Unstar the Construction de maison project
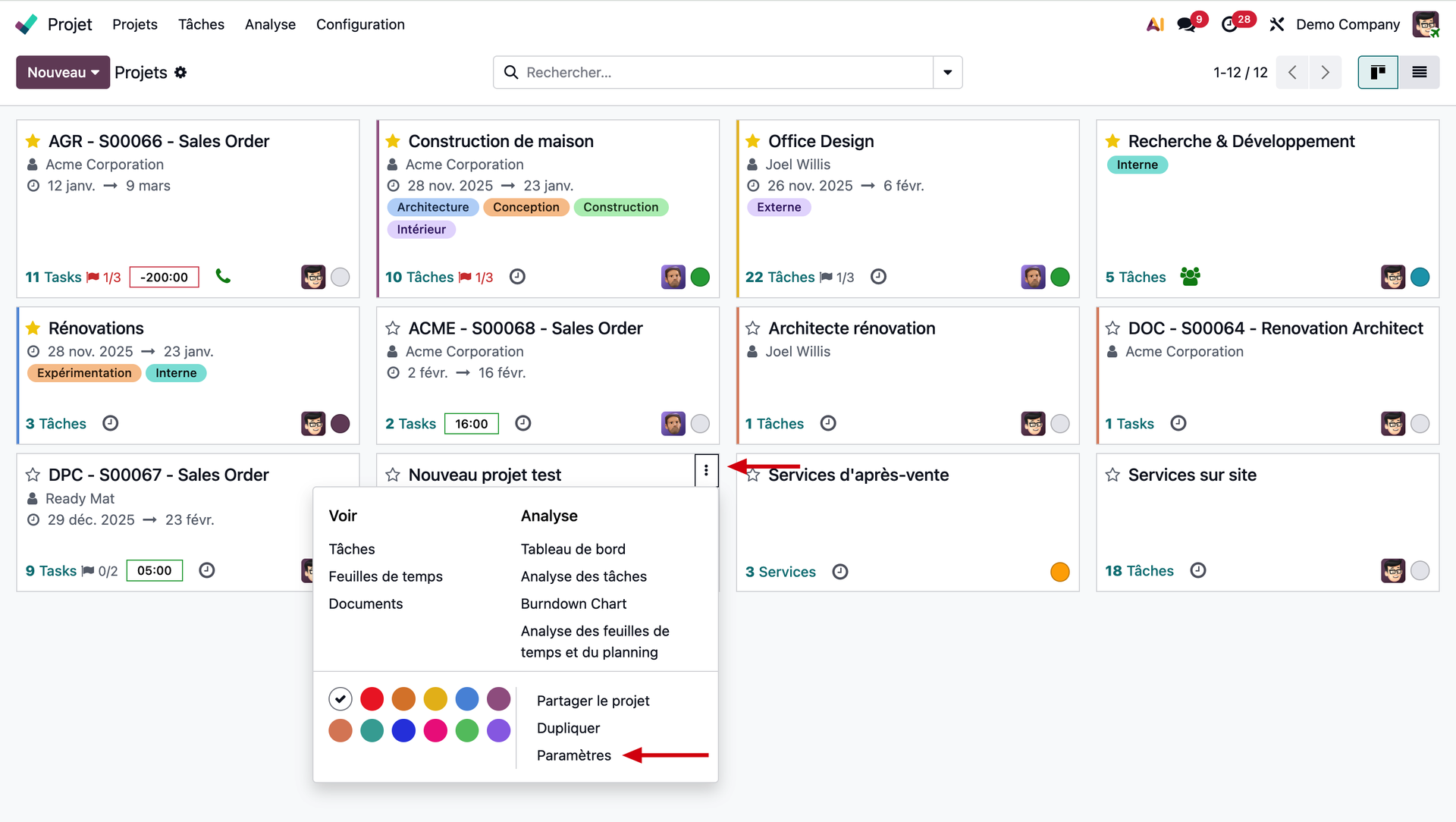 (x=393, y=141)
